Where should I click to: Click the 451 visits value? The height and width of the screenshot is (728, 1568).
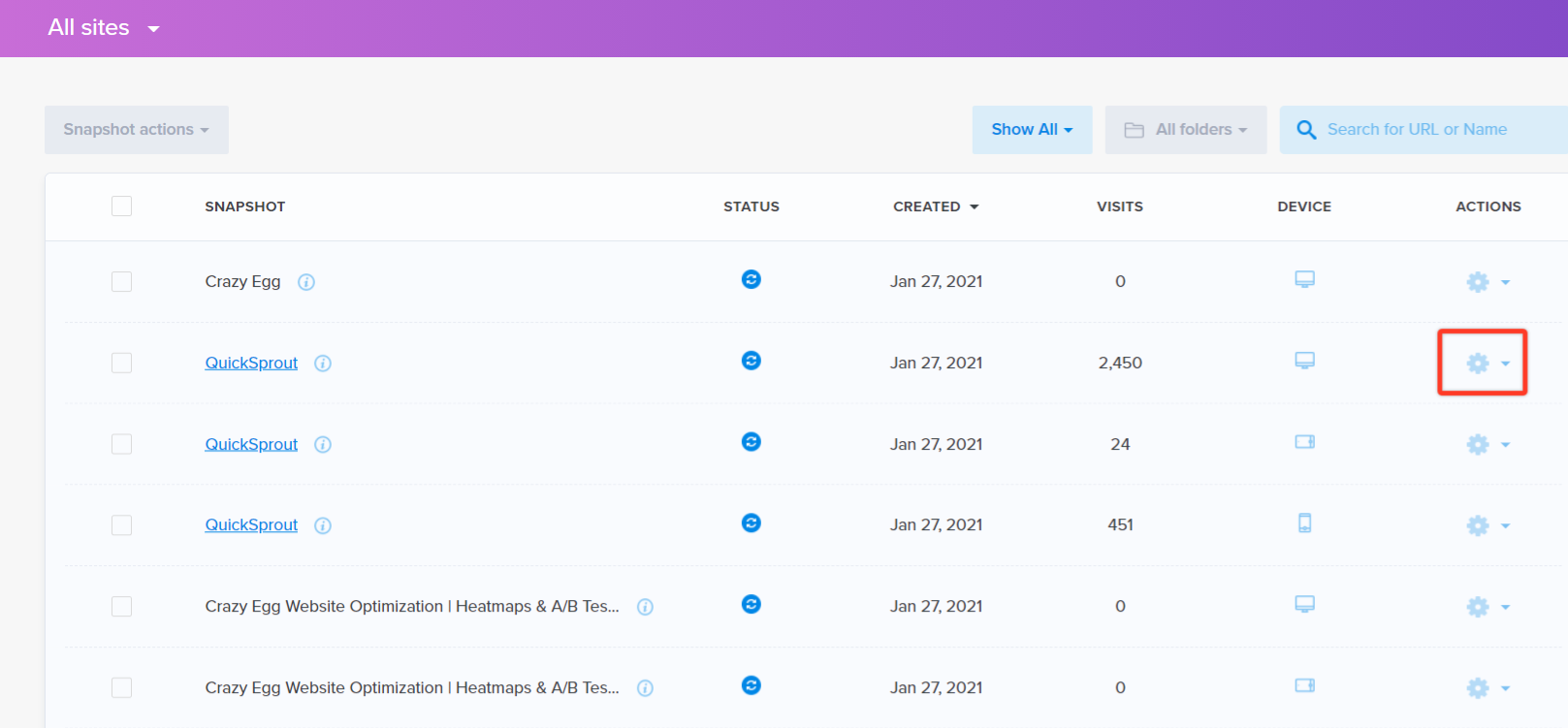click(1120, 525)
